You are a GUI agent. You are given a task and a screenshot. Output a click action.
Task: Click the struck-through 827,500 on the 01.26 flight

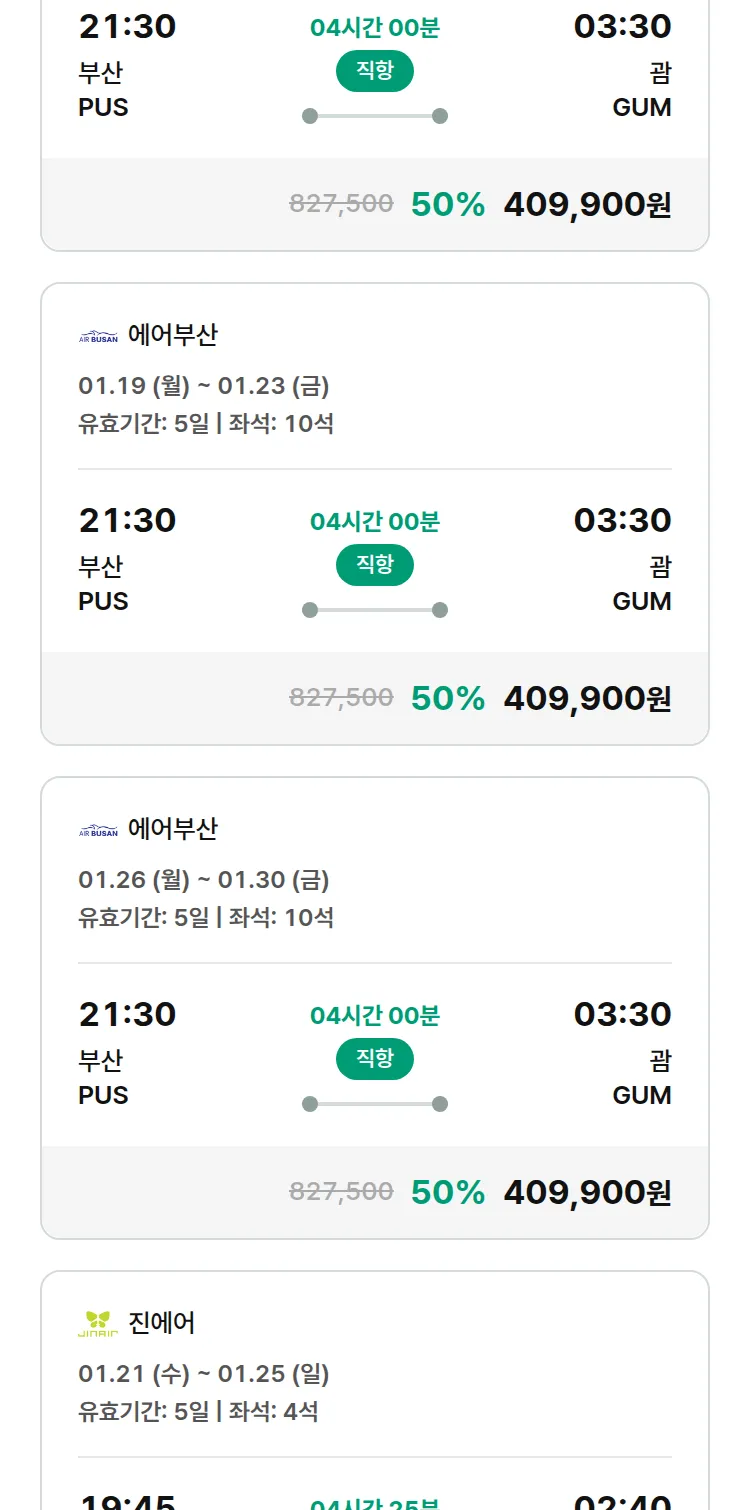point(341,1191)
